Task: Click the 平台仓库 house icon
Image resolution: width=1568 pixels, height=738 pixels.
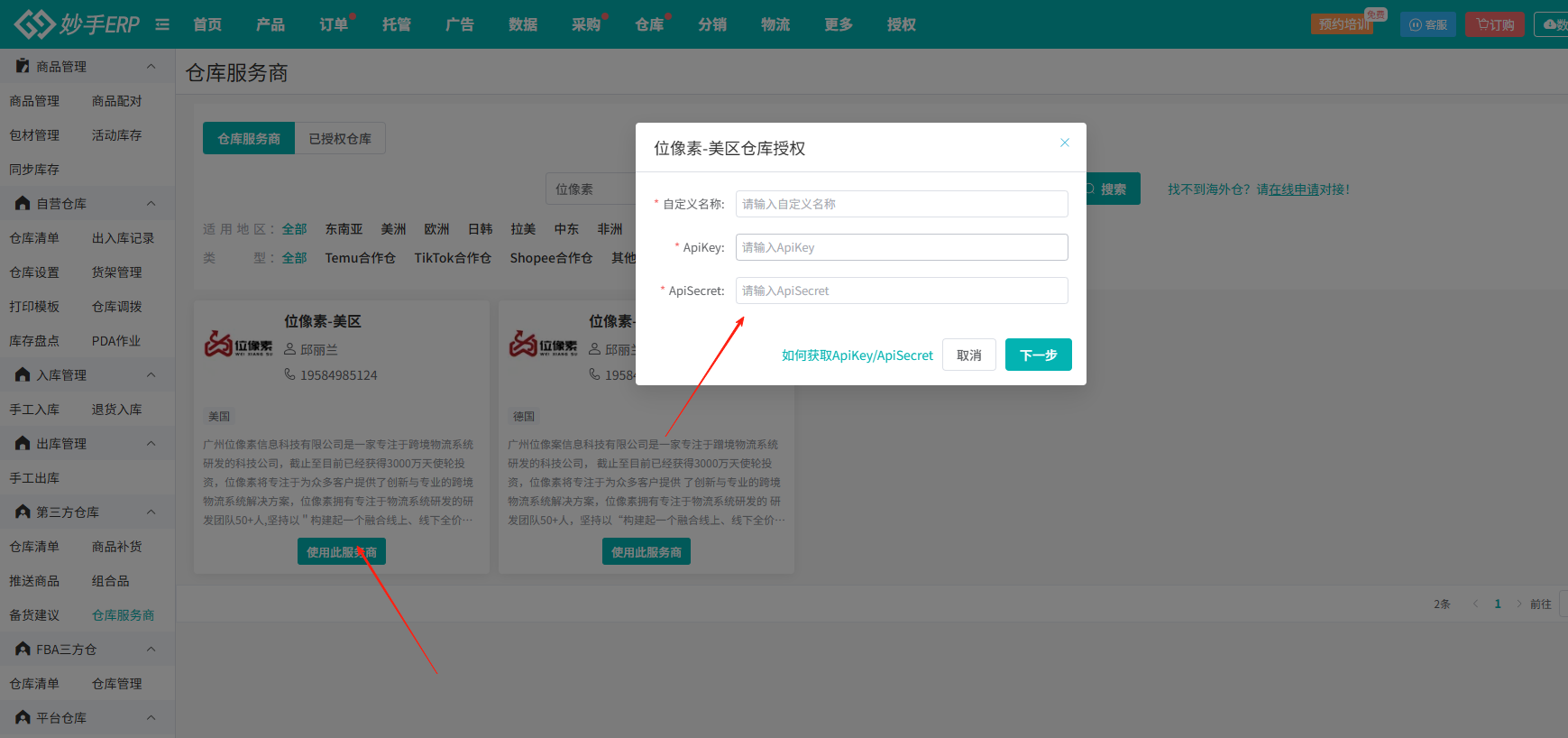Action: tap(23, 717)
